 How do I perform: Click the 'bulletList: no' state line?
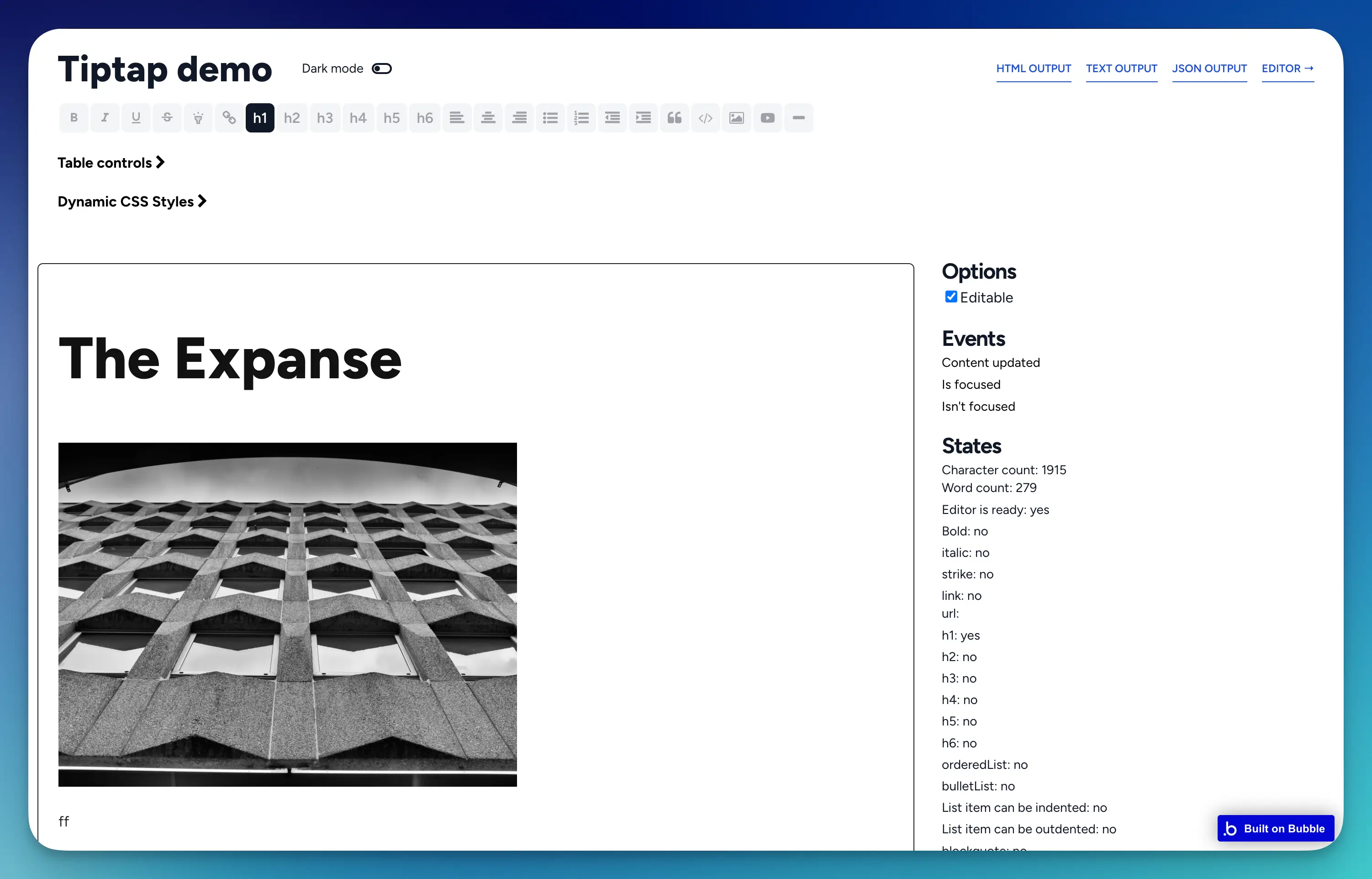click(x=978, y=786)
